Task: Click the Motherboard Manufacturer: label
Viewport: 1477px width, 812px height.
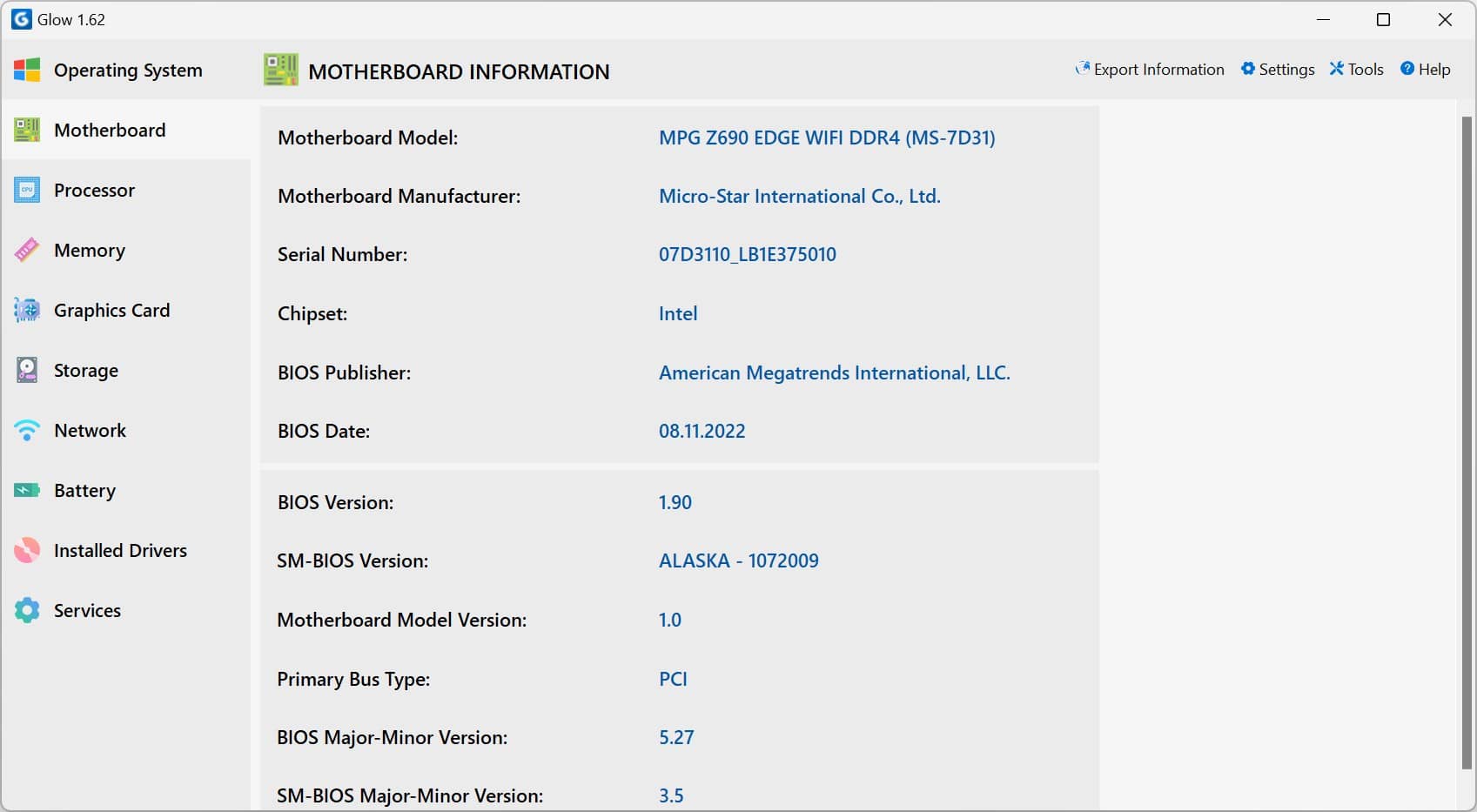Action: 399,196
